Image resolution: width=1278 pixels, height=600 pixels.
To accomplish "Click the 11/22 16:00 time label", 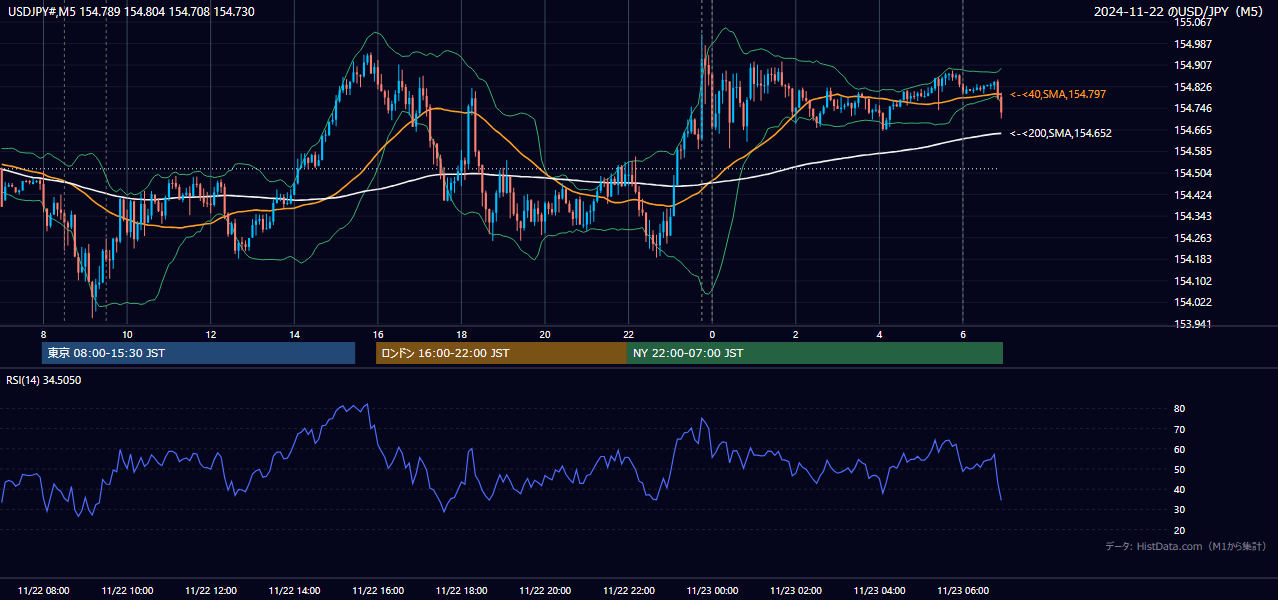I will tap(378, 591).
